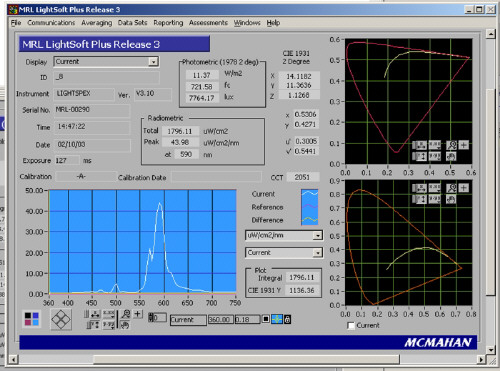Click the diamond cursor mover control
The image size is (500, 371).
pyautogui.click(x=61, y=319)
